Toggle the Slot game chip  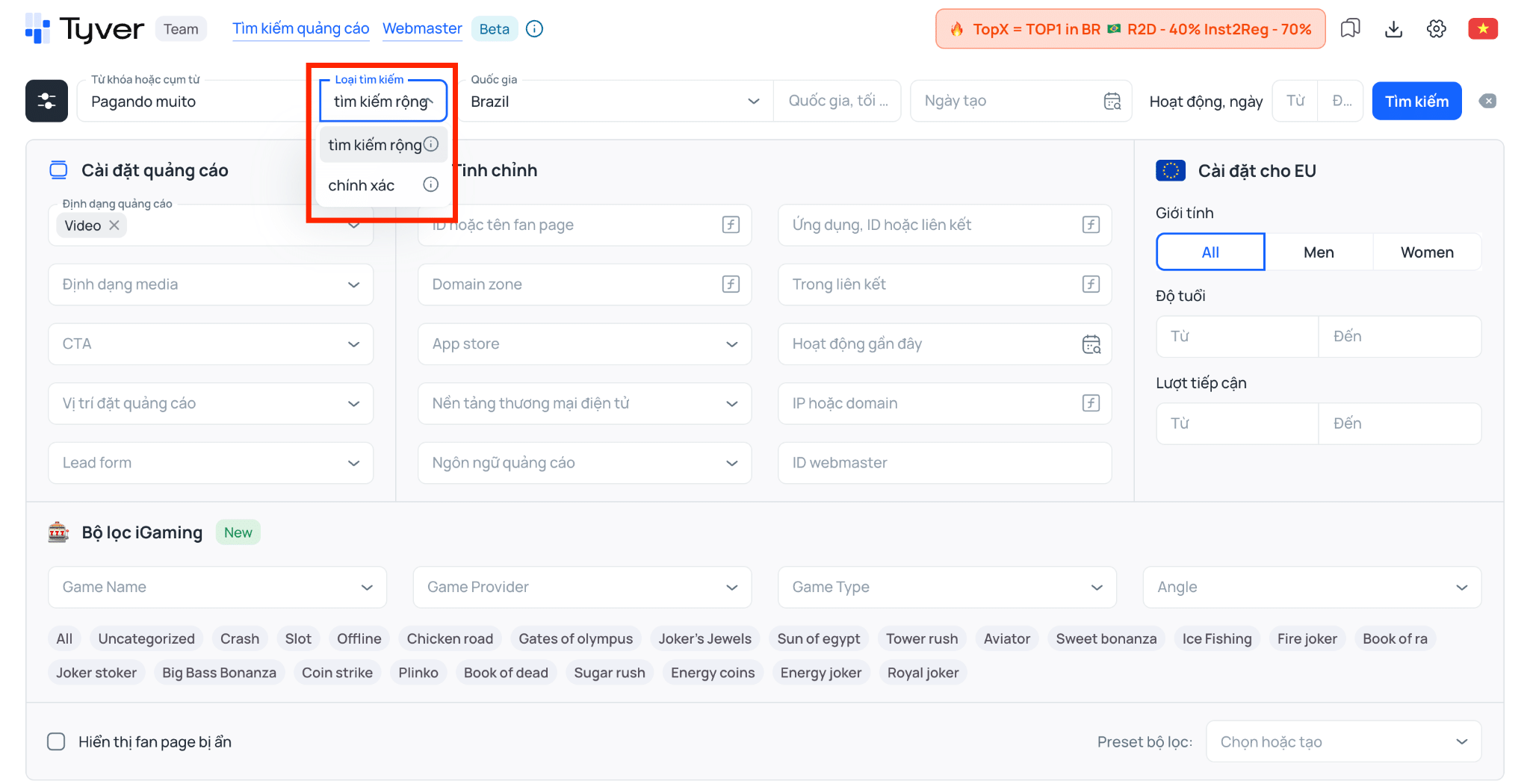(298, 638)
